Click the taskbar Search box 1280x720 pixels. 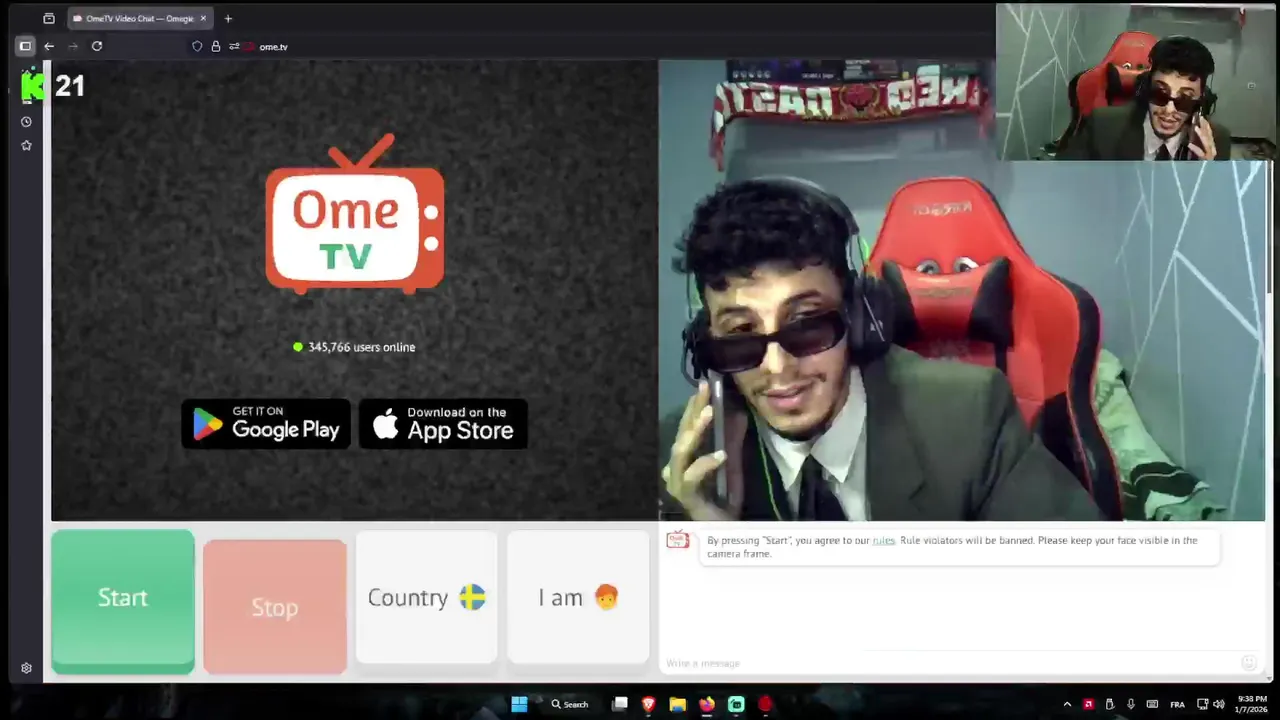click(570, 704)
